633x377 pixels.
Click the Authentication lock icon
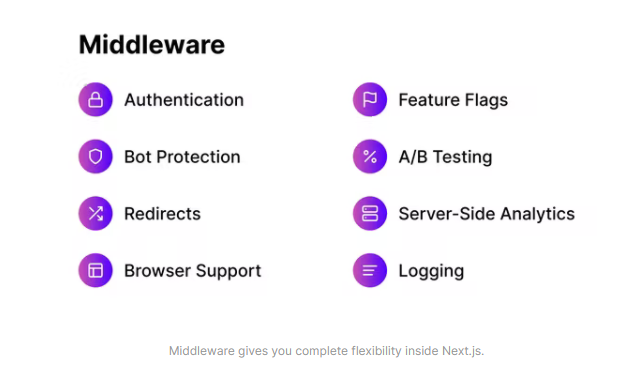click(x=95, y=100)
